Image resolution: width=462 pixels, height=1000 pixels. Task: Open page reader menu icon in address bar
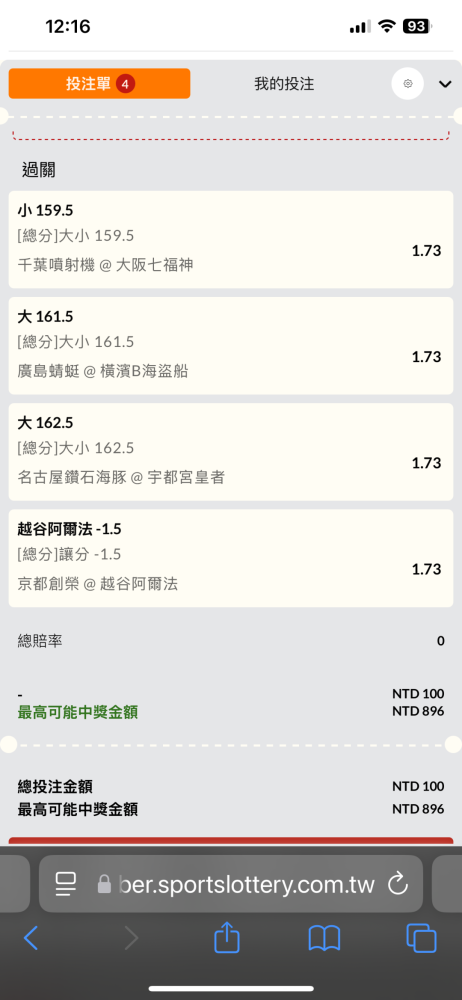65,883
